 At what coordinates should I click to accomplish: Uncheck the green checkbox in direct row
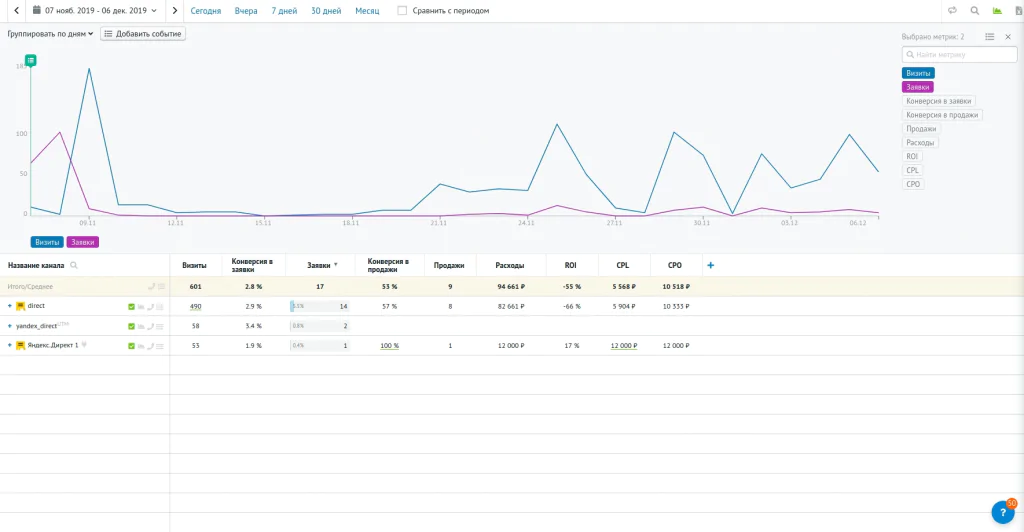(131, 307)
